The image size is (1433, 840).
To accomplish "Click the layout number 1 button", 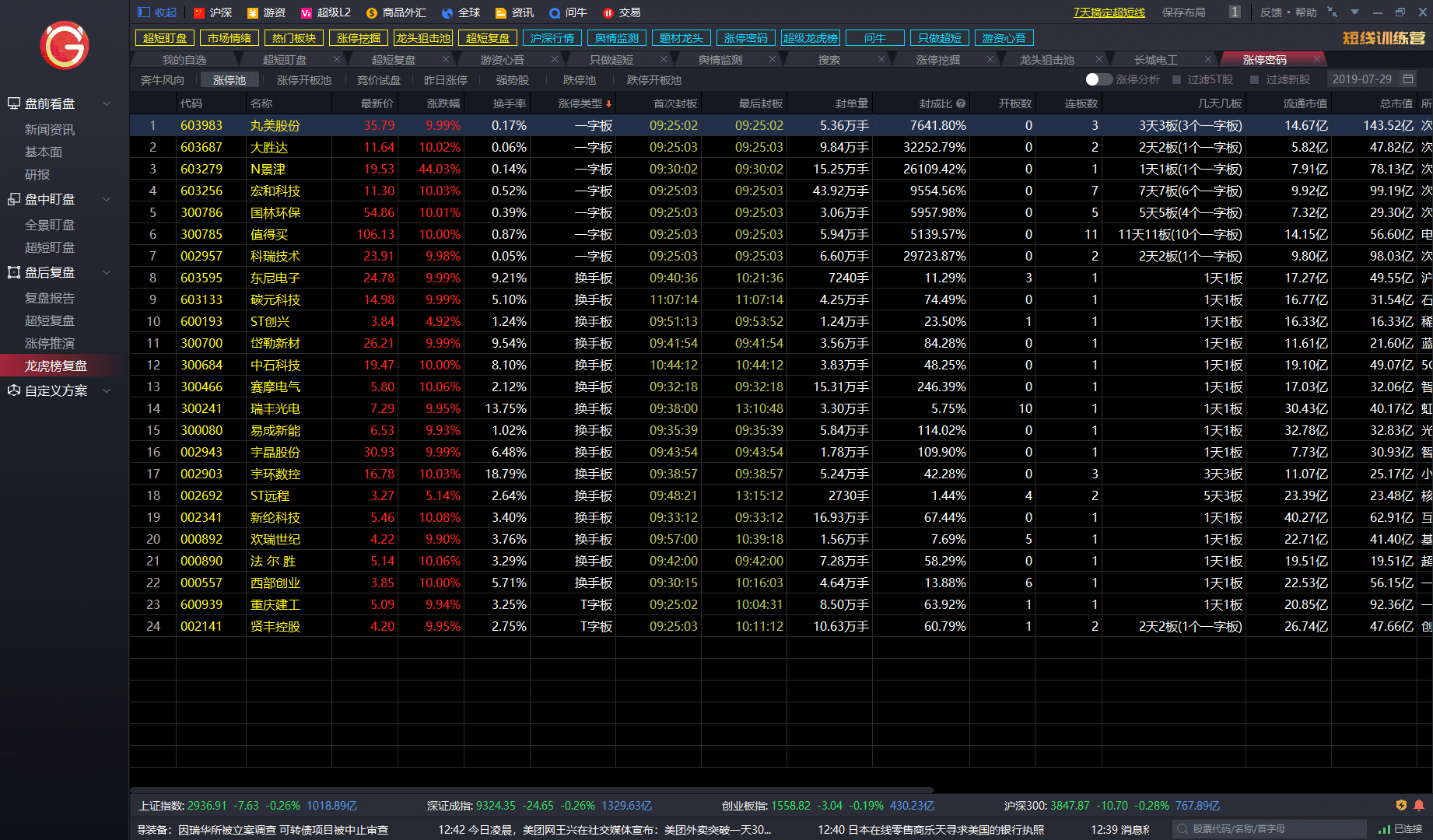I will coord(1235,12).
